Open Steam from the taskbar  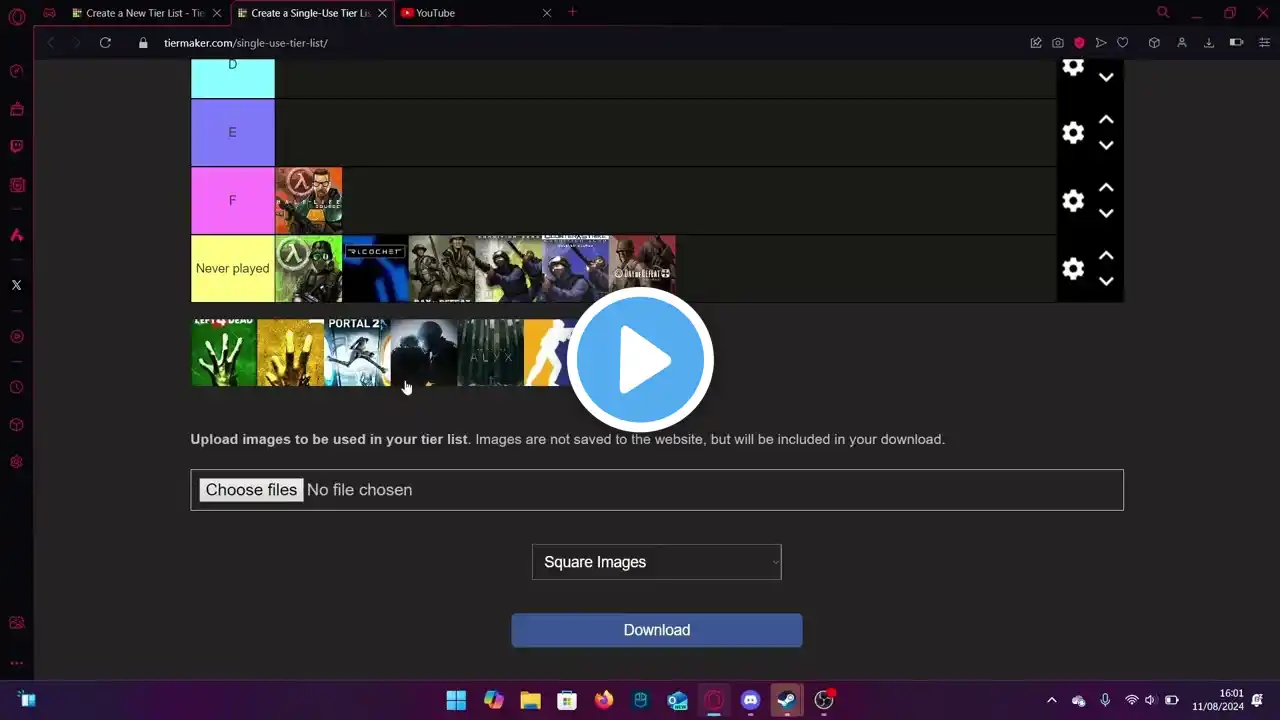pyautogui.click(x=787, y=700)
